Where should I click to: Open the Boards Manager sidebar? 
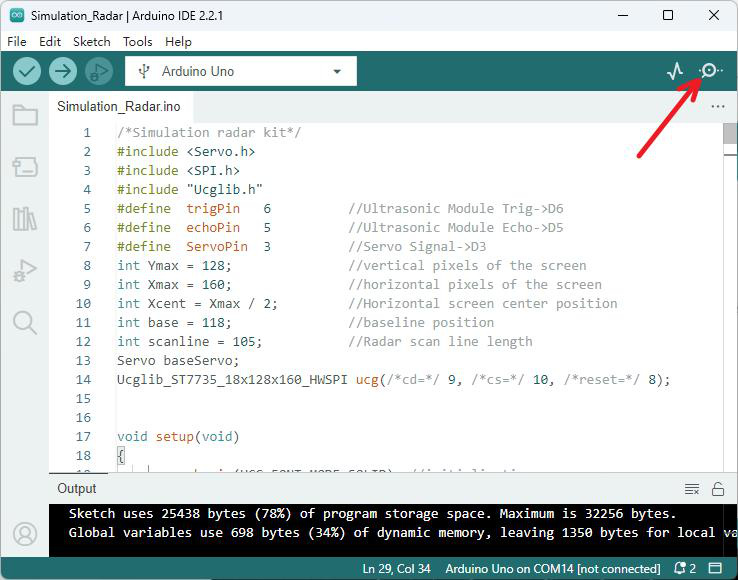pos(25,167)
